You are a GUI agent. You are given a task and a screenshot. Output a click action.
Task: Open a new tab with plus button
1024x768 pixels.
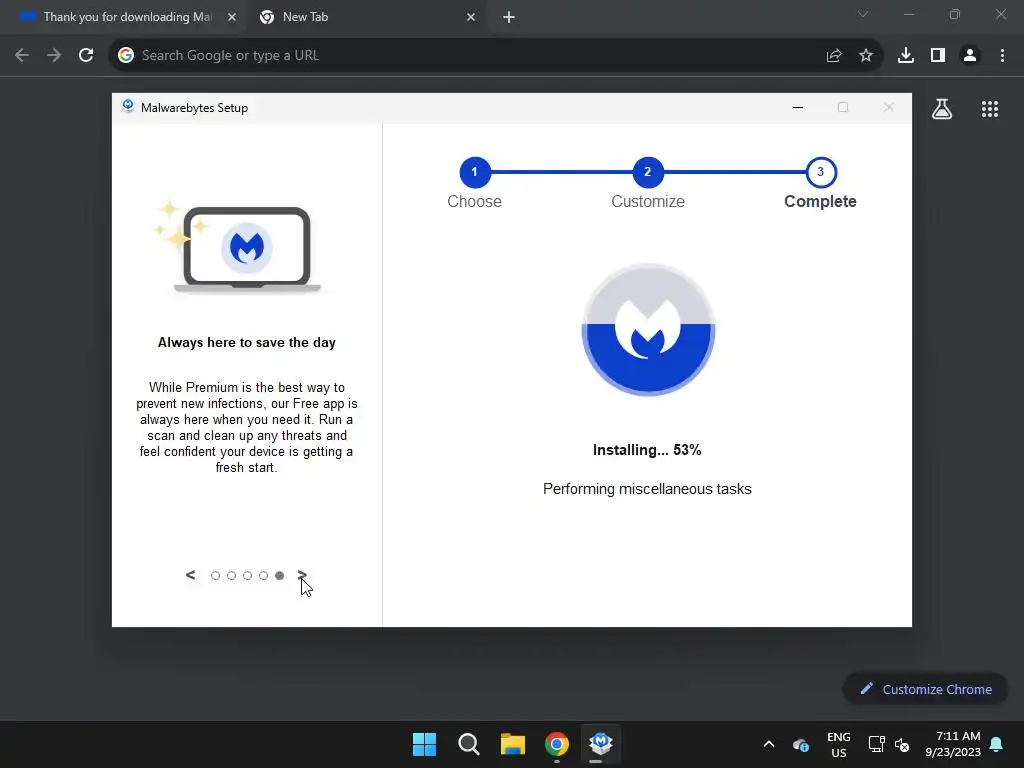(x=509, y=18)
